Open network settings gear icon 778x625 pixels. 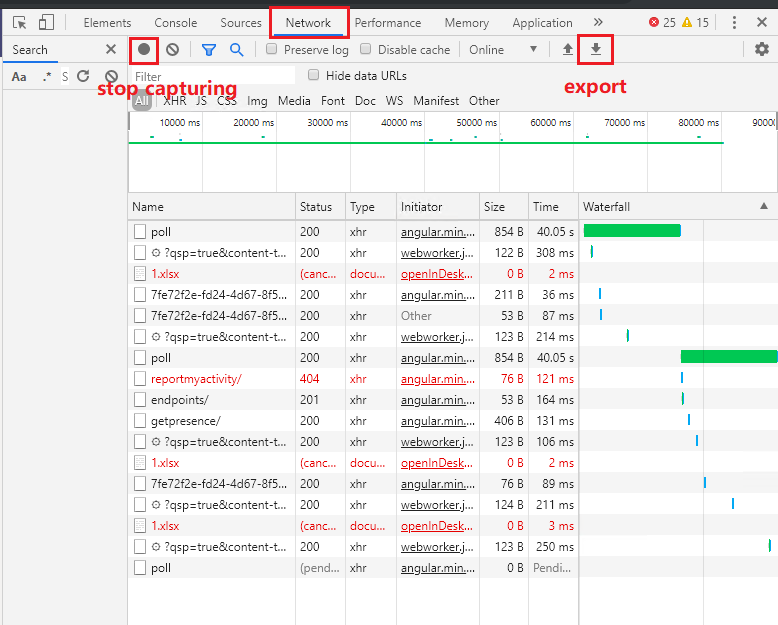[762, 49]
